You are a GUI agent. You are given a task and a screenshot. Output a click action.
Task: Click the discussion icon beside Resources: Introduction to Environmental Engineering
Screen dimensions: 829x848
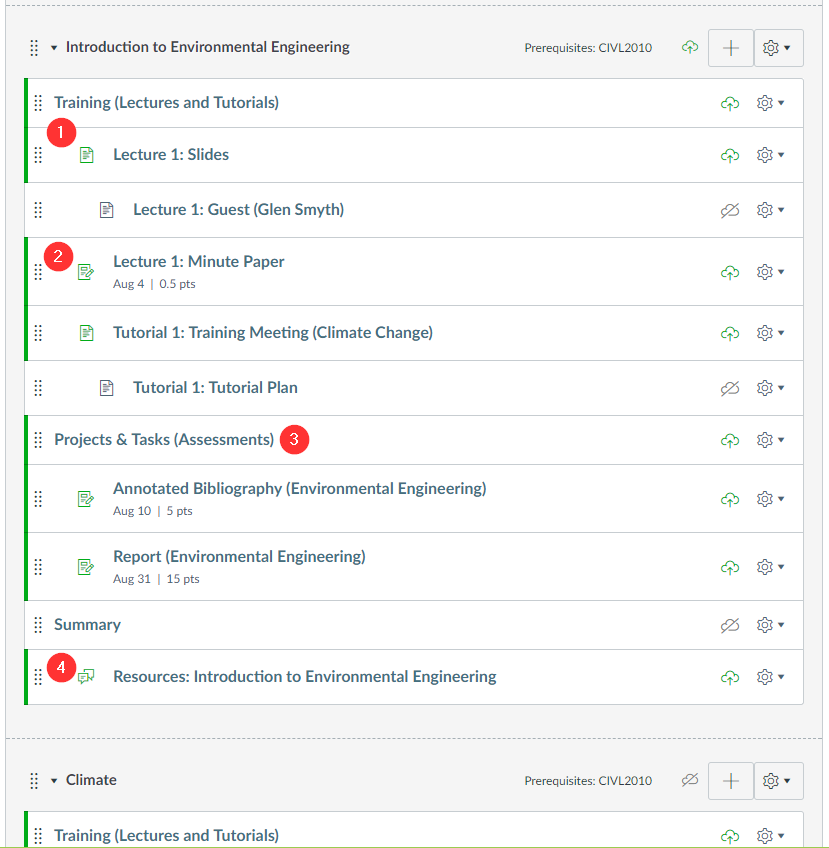[x=87, y=677]
